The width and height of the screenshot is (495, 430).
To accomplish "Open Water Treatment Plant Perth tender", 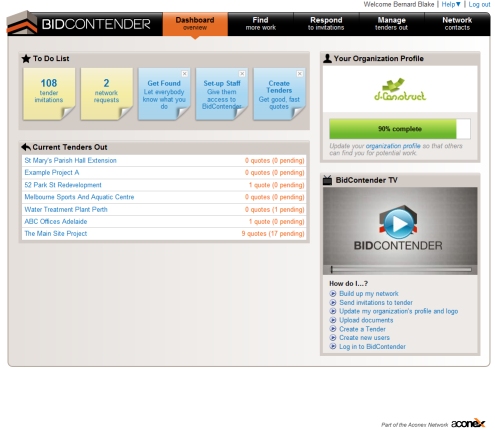I will 66,209.
